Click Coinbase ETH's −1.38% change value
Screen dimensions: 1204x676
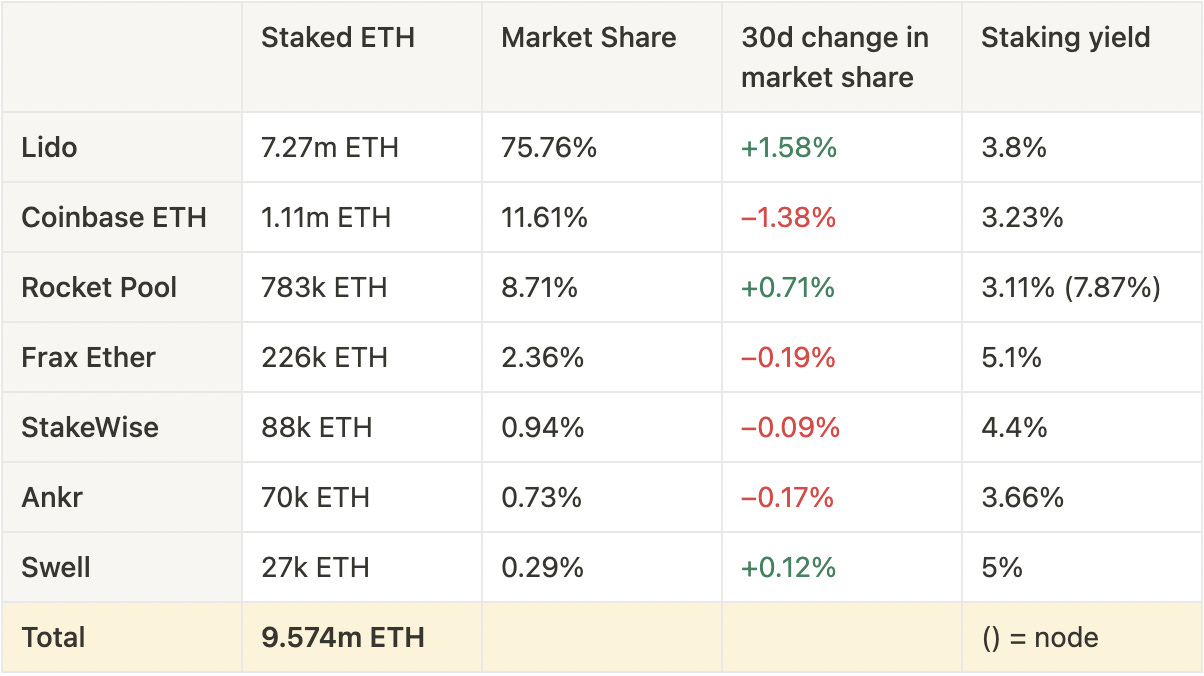tap(788, 218)
